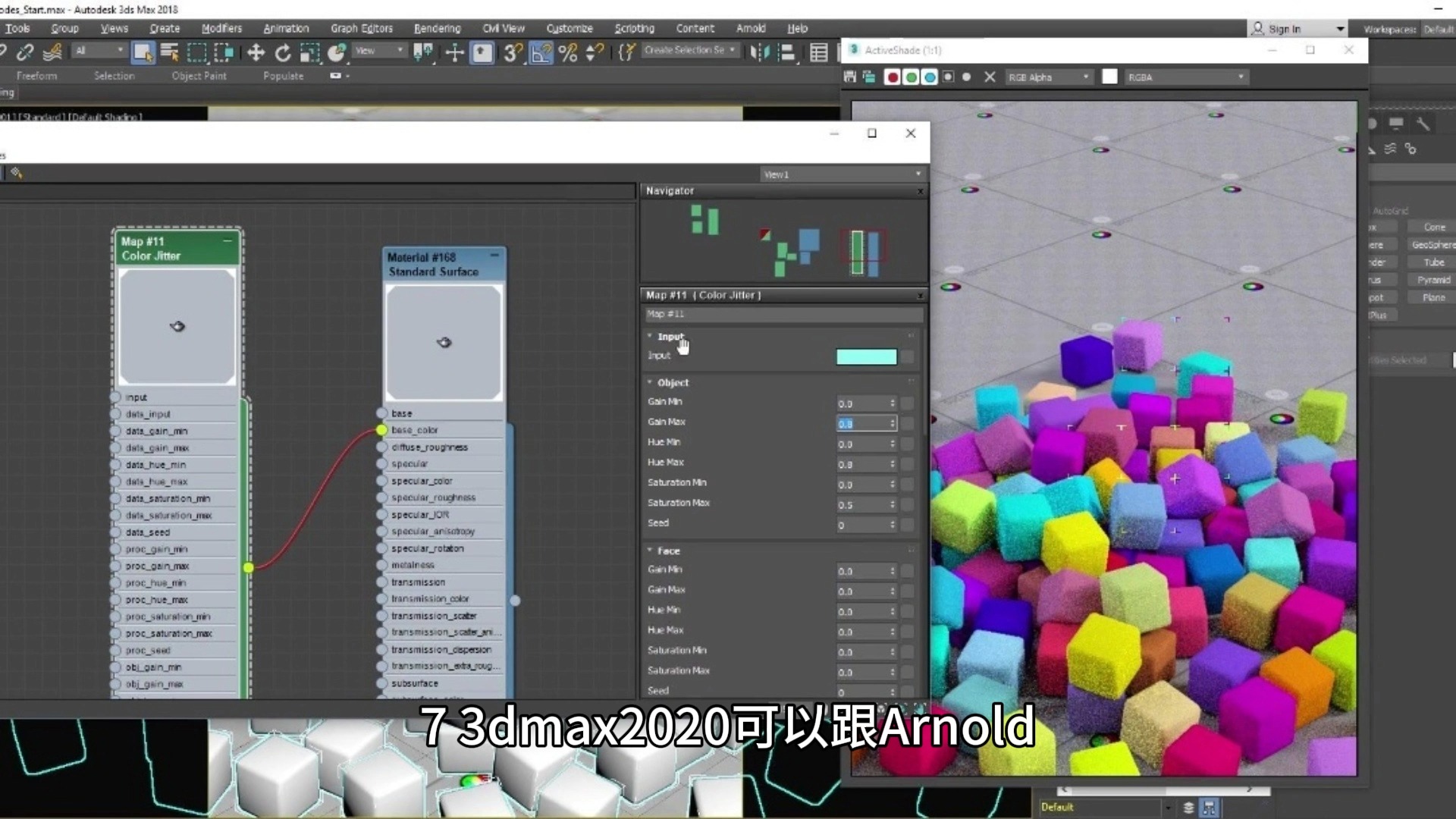The image size is (1456, 819).
Task: Toggle Window/Crossing selection icon
Action: (x=224, y=52)
